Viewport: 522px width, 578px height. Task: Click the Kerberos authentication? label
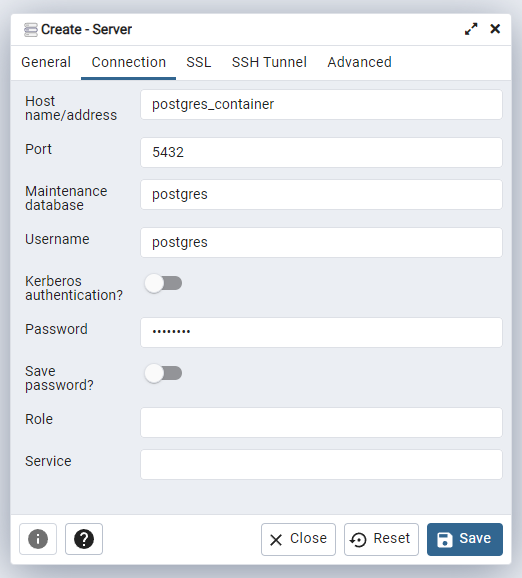tap(74, 288)
